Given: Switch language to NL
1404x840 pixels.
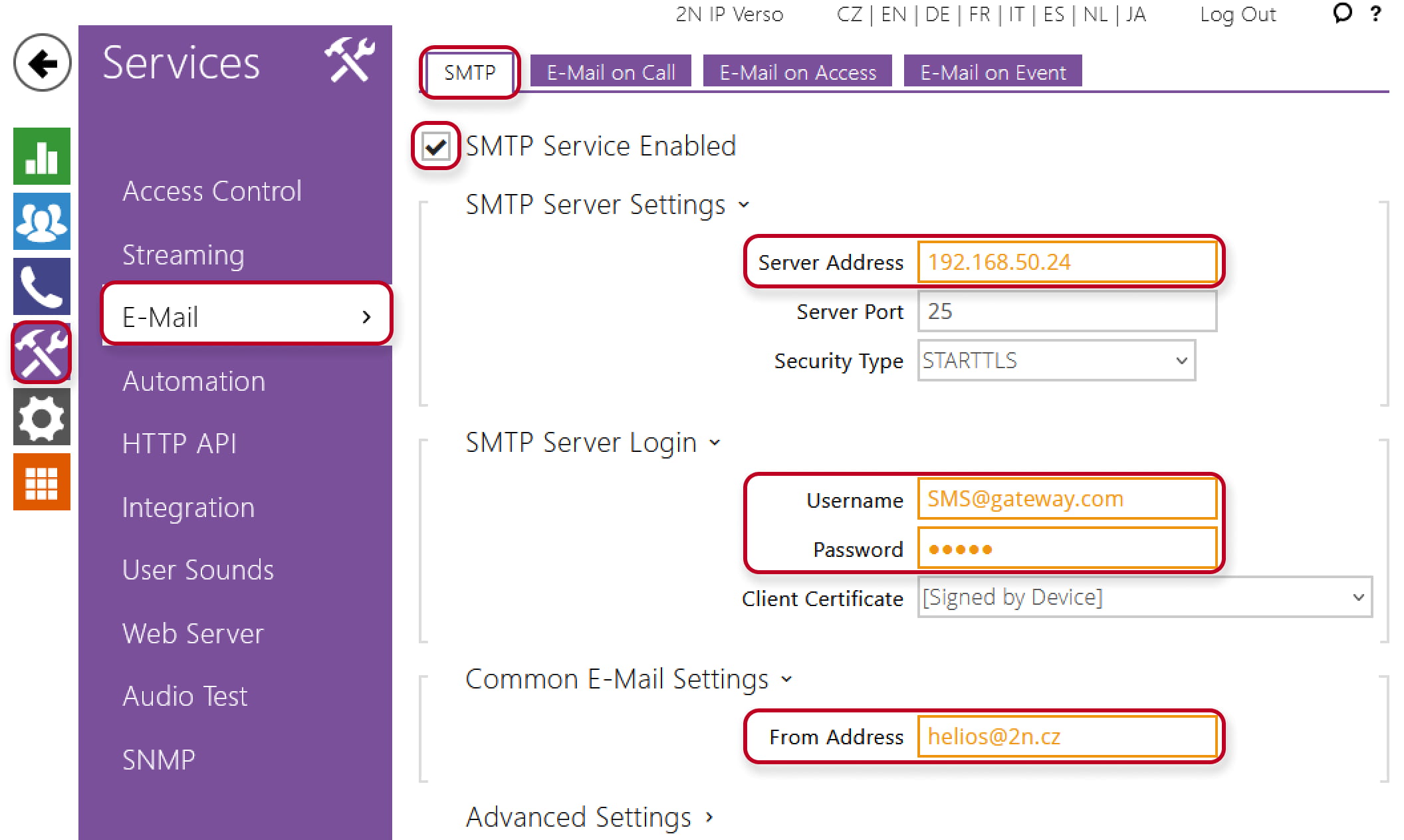Looking at the screenshot, I should (1096, 15).
